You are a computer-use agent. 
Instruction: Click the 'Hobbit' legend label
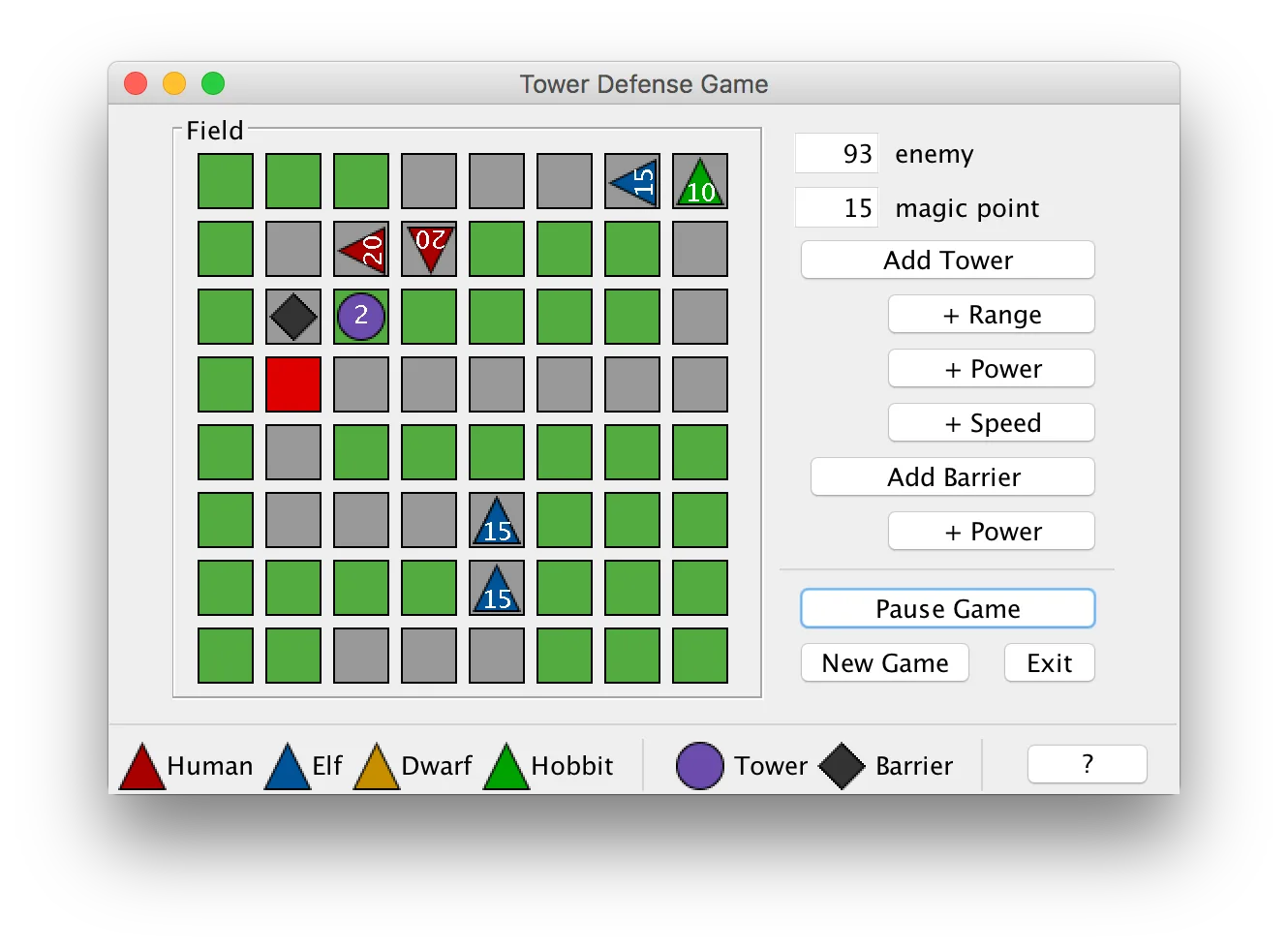pyautogui.click(x=572, y=766)
